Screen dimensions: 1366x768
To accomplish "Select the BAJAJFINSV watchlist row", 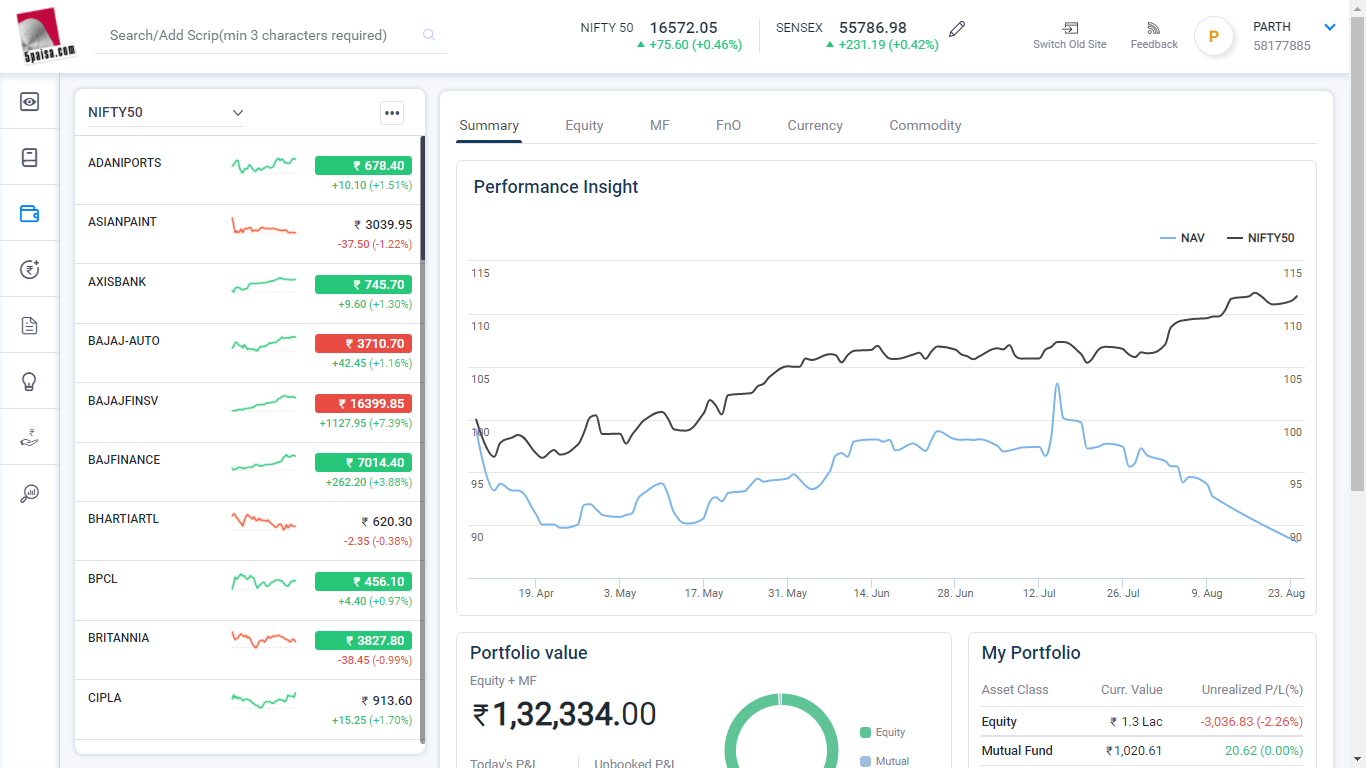I will tap(250, 412).
